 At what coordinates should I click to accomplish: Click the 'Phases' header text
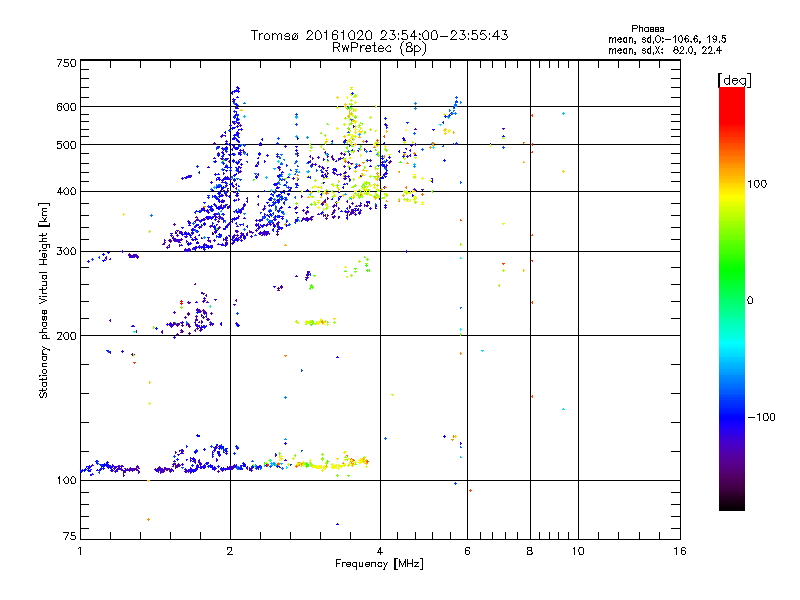[x=647, y=29]
